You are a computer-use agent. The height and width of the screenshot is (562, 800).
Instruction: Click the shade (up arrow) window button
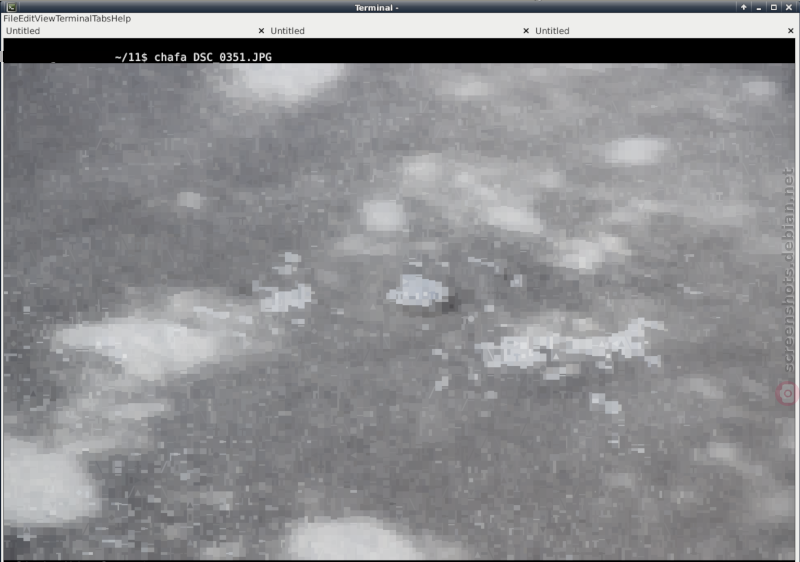pos(743,7)
